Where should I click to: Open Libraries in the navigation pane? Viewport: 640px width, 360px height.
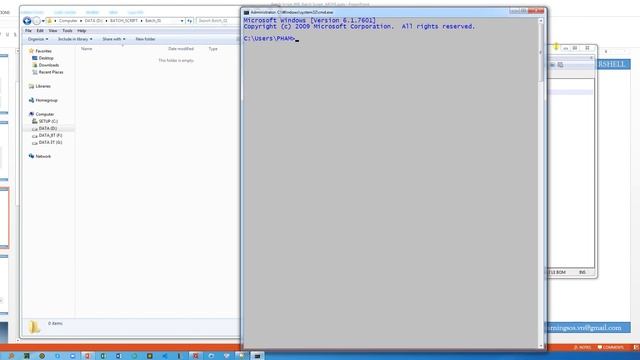click(x=43, y=86)
